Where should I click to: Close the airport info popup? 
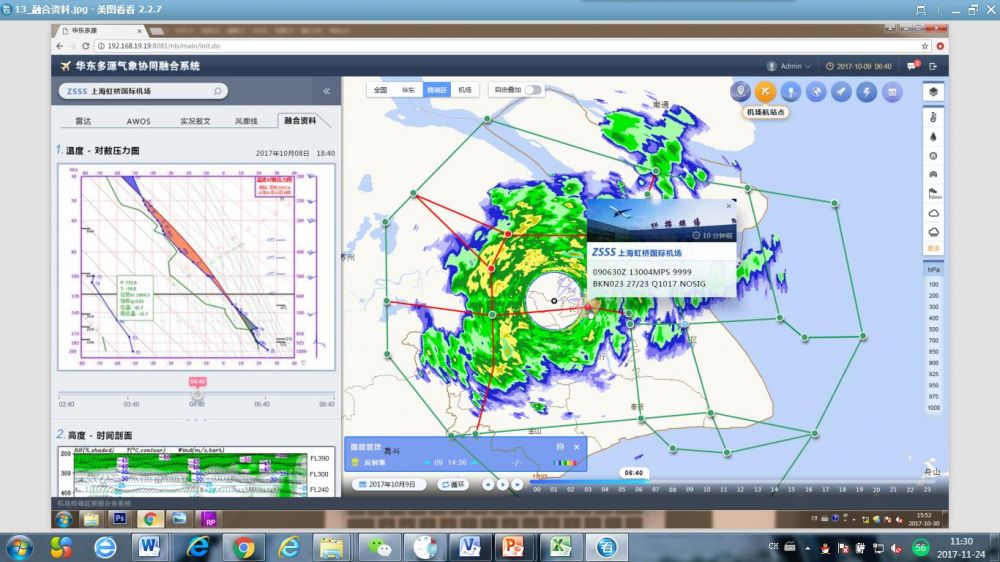coord(729,205)
